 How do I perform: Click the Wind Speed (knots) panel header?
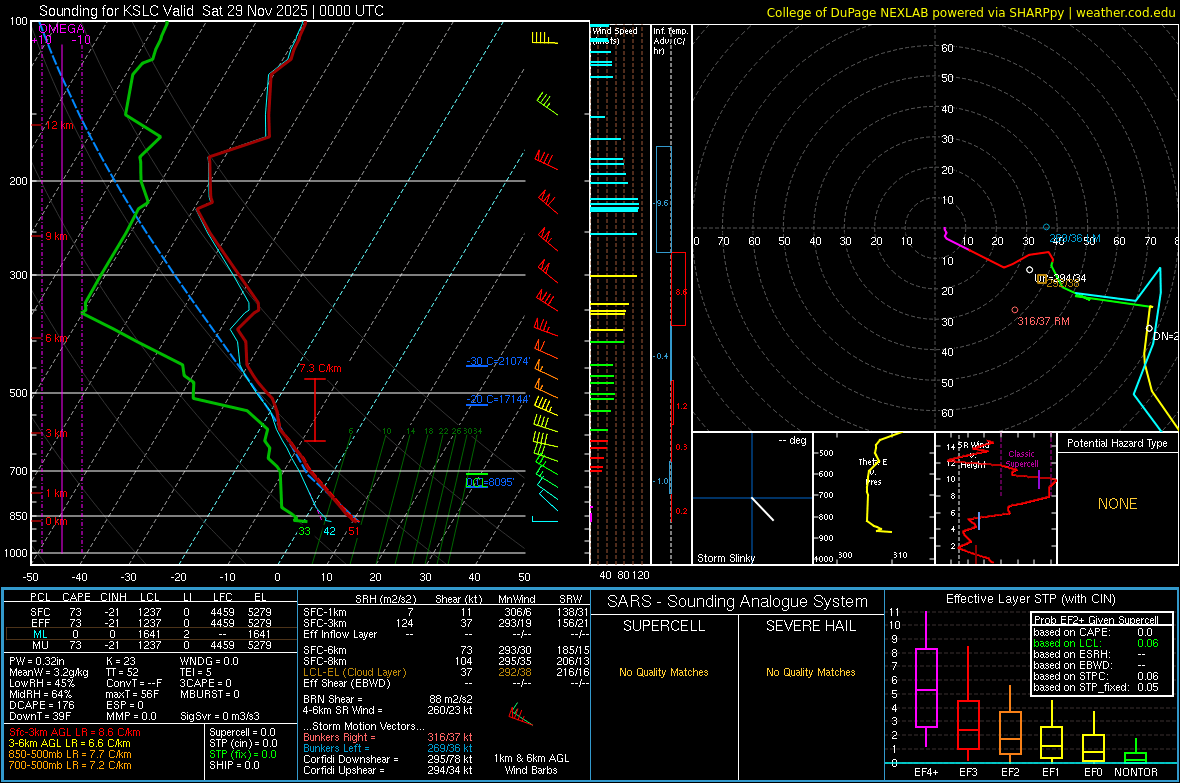click(614, 35)
